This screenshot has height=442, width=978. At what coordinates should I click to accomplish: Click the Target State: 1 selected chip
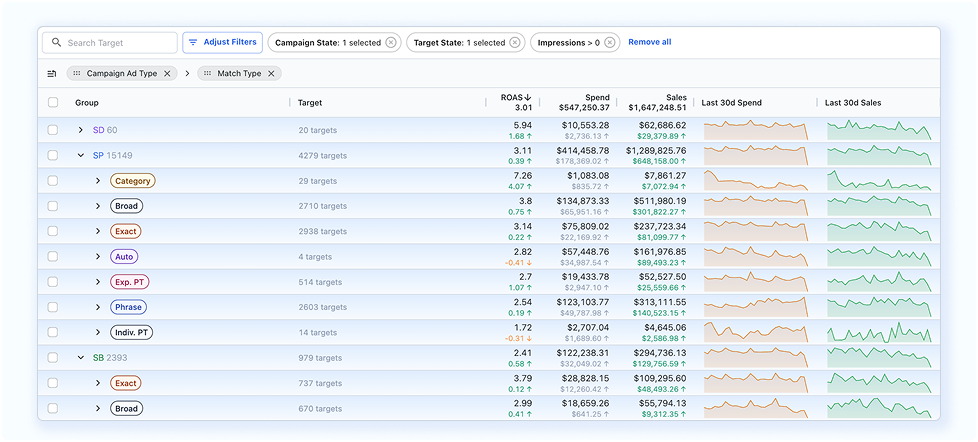click(465, 42)
